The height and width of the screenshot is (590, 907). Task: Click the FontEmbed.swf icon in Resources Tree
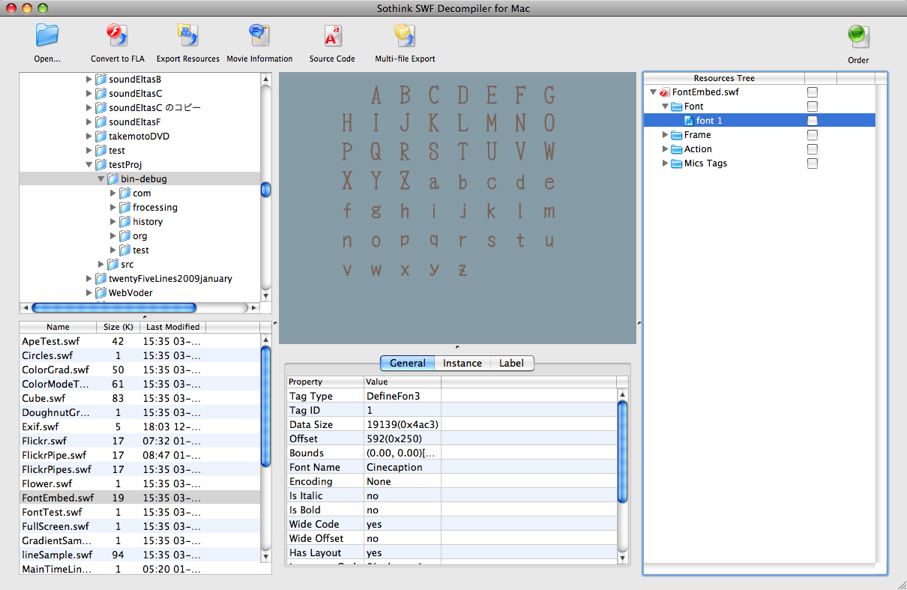[665, 92]
